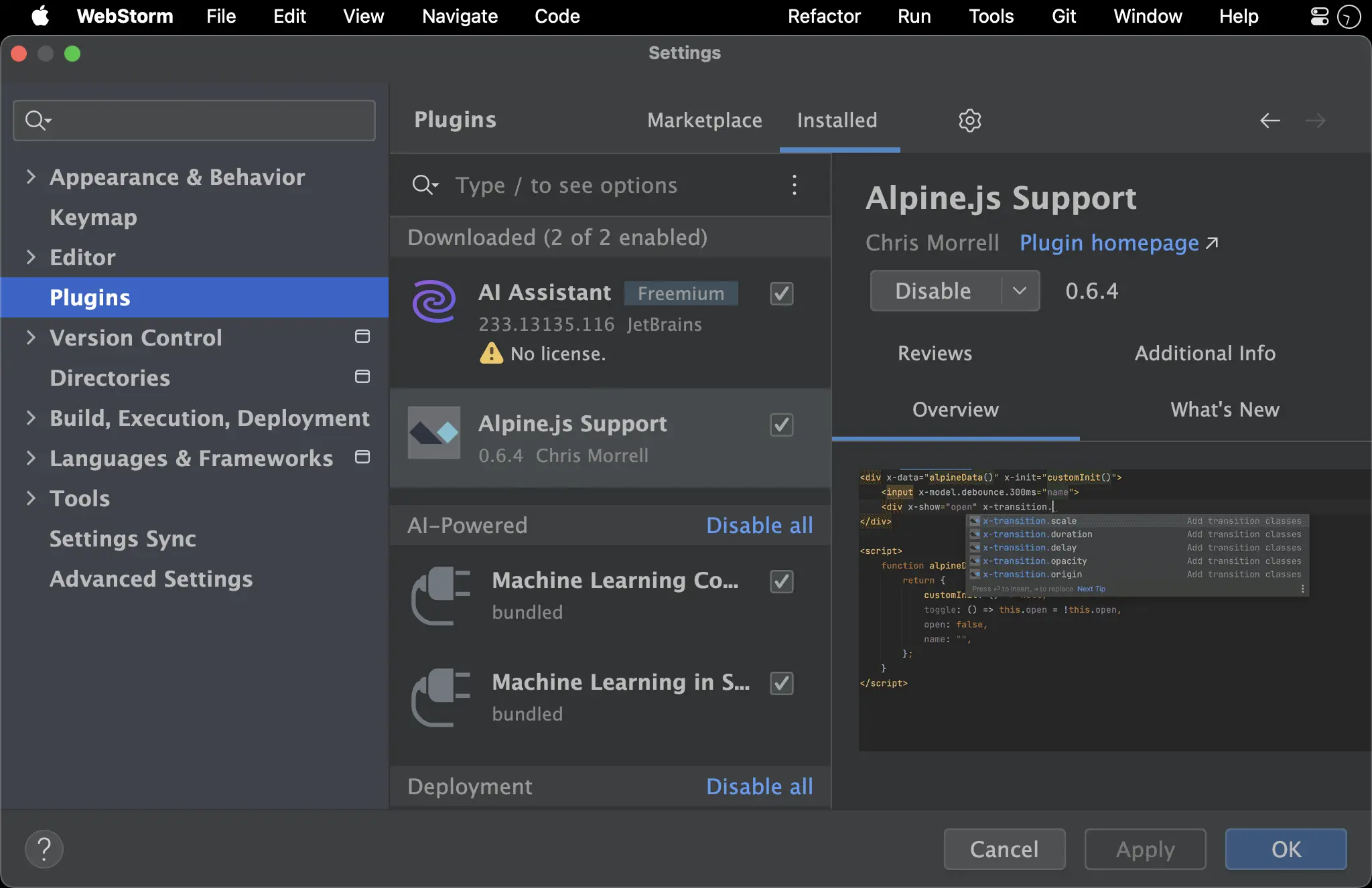Open the Disable button dropdown arrow
The width and height of the screenshot is (1372, 888).
click(x=1020, y=291)
